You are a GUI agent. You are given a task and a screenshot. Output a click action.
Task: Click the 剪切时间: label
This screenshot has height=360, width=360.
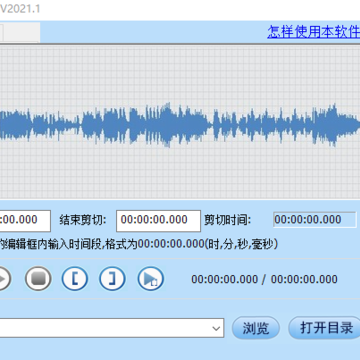click(227, 220)
